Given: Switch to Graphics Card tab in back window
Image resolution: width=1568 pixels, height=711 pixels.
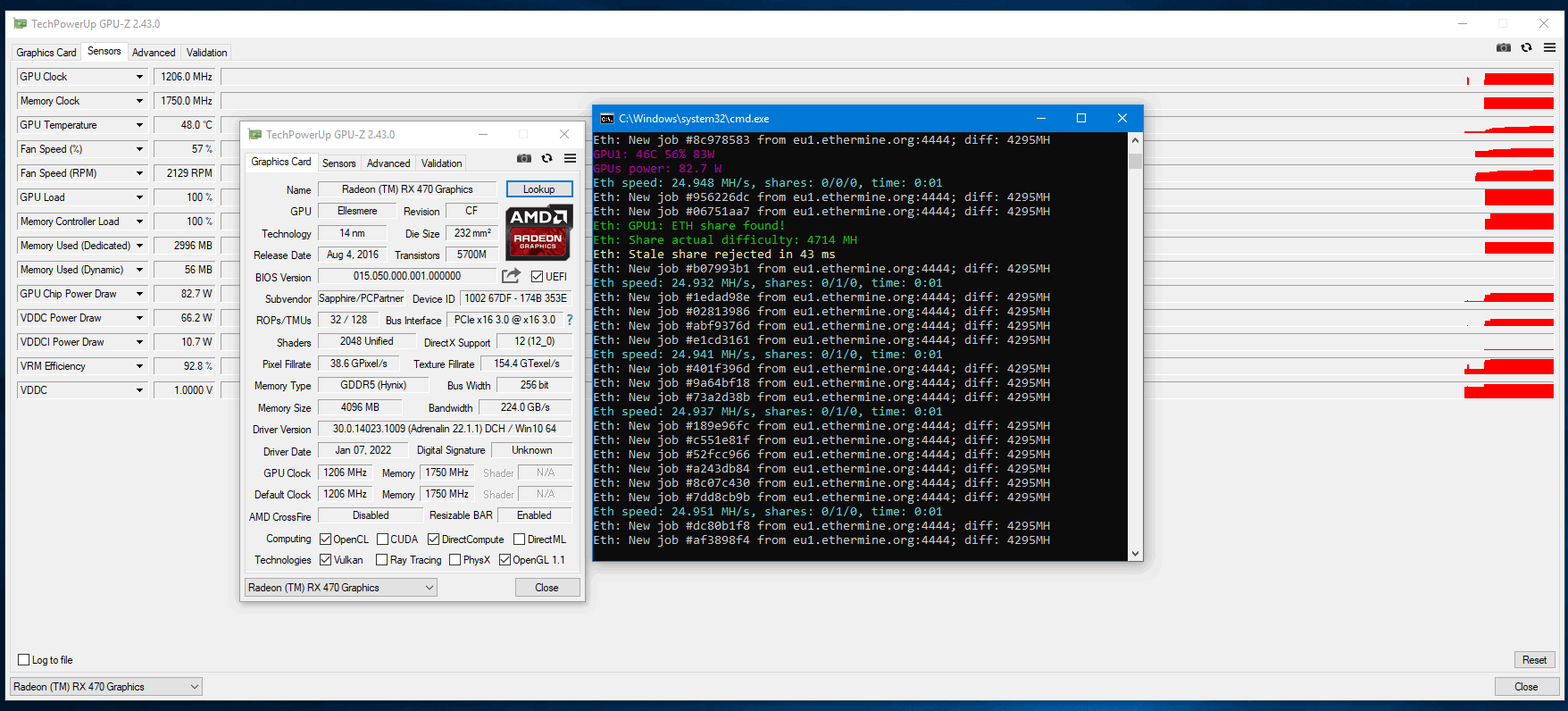Looking at the screenshot, I should click(x=46, y=53).
